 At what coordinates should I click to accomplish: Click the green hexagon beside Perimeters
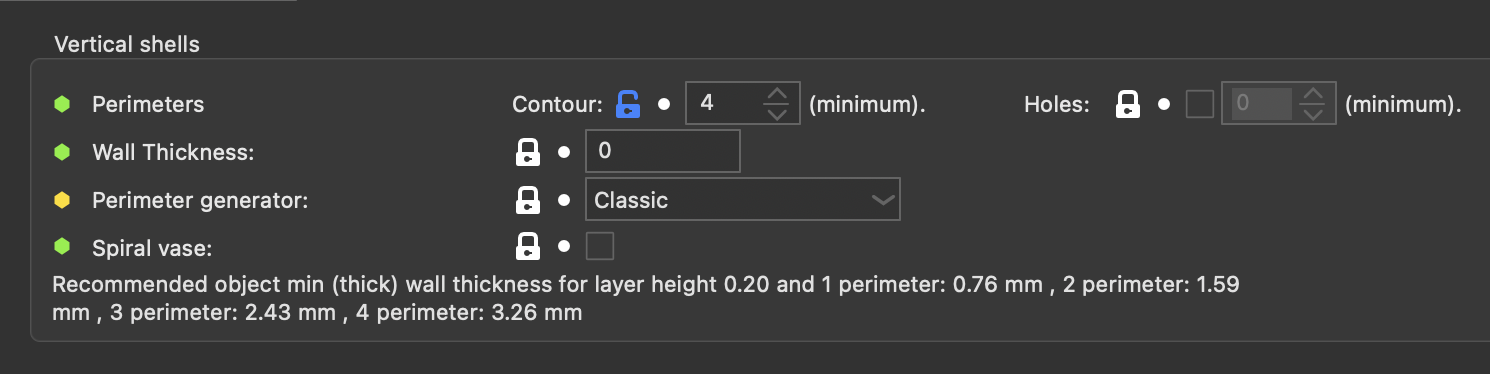click(62, 104)
